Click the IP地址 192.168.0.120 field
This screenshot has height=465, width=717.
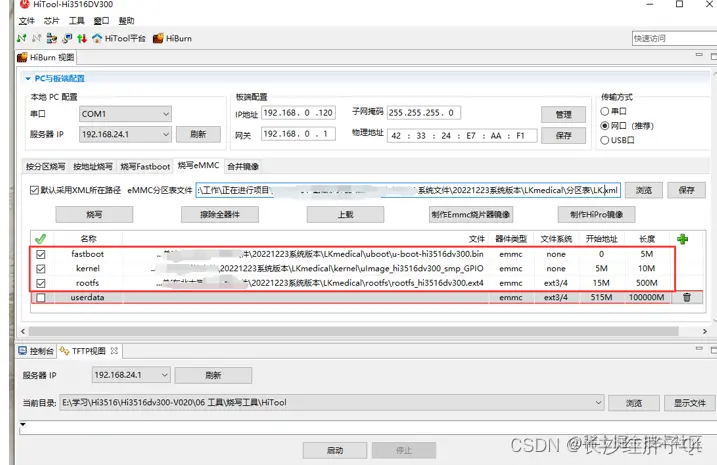click(x=298, y=113)
